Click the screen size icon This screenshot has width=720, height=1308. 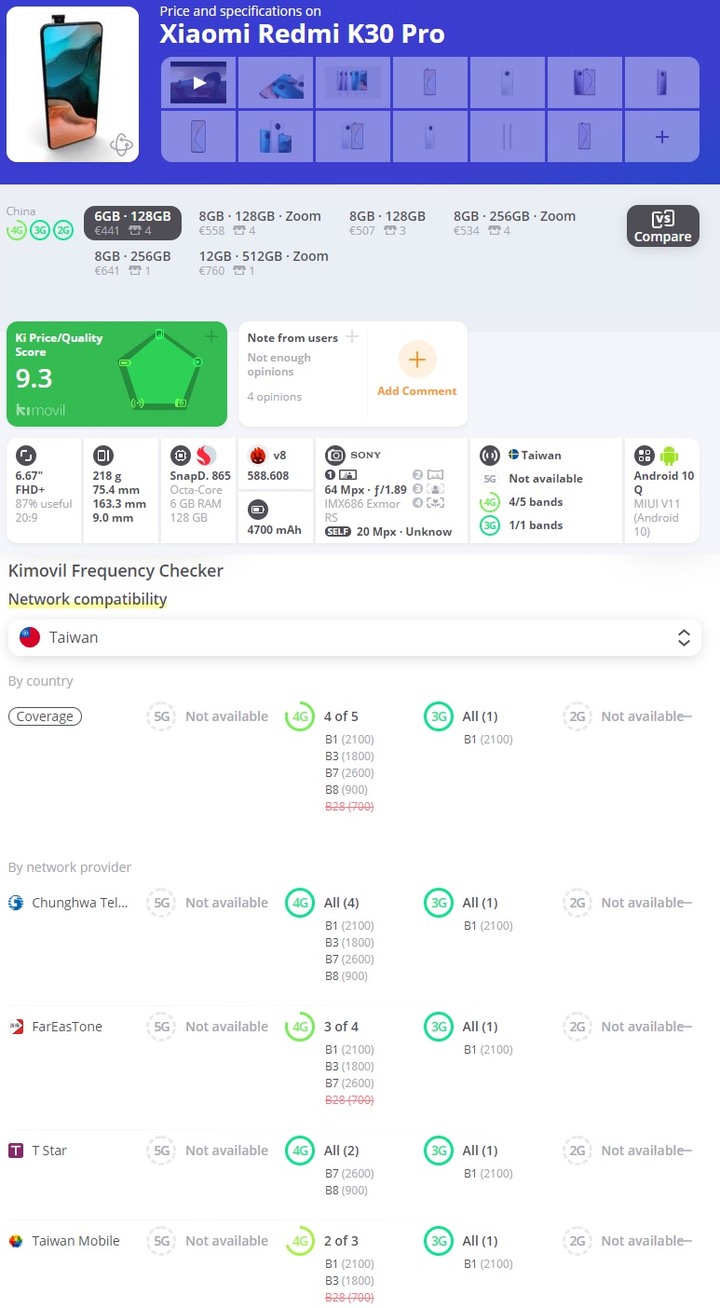coord(26,455)
